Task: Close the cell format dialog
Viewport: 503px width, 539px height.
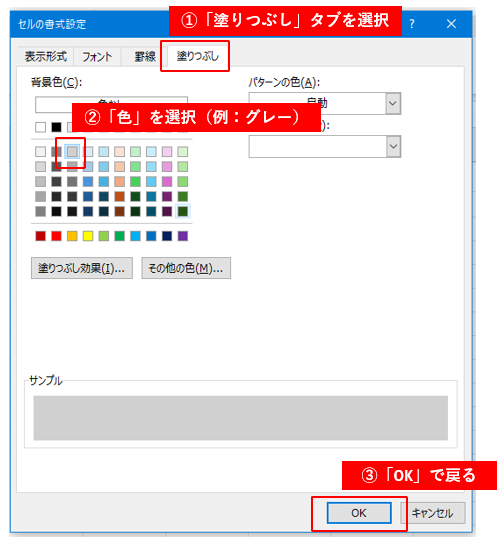Action: pos(451,24)
